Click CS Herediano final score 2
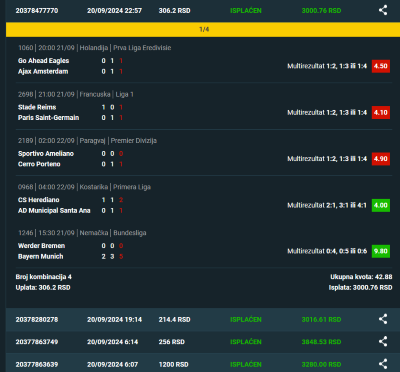The height and width of the screenshot is (372, 400). coord(121,200)
